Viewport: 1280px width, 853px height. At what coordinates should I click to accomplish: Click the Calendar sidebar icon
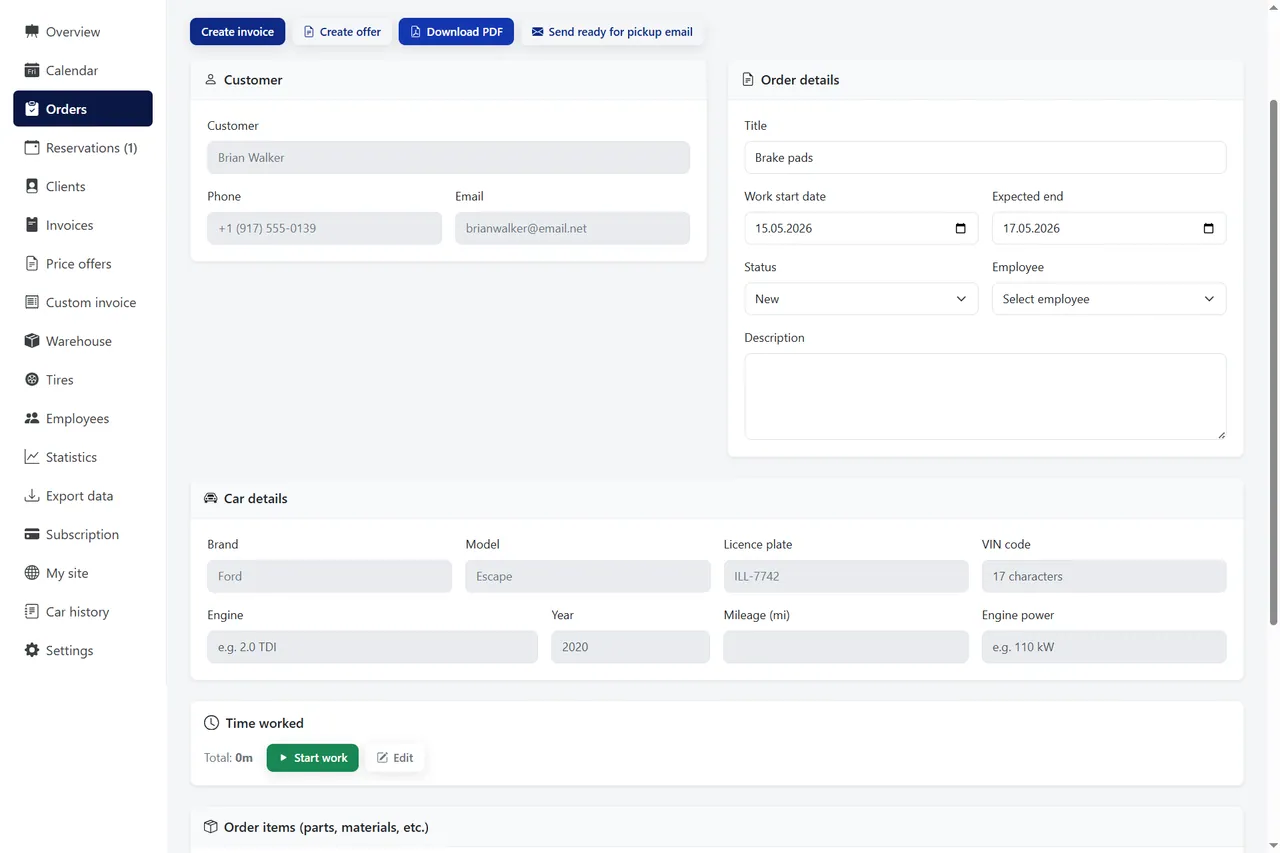coord(32,70)
